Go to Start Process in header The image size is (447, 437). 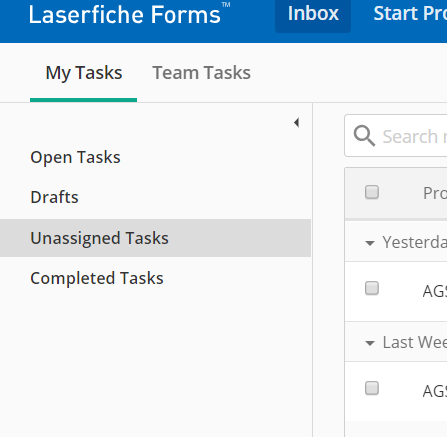(x=410, y=14)
